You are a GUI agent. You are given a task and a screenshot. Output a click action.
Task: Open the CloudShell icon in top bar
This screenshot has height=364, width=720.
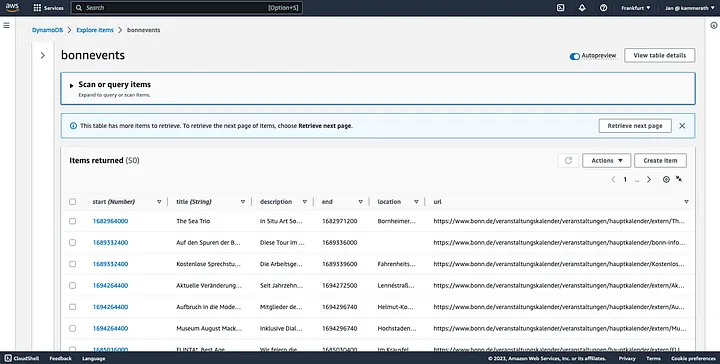coord(560,8)
